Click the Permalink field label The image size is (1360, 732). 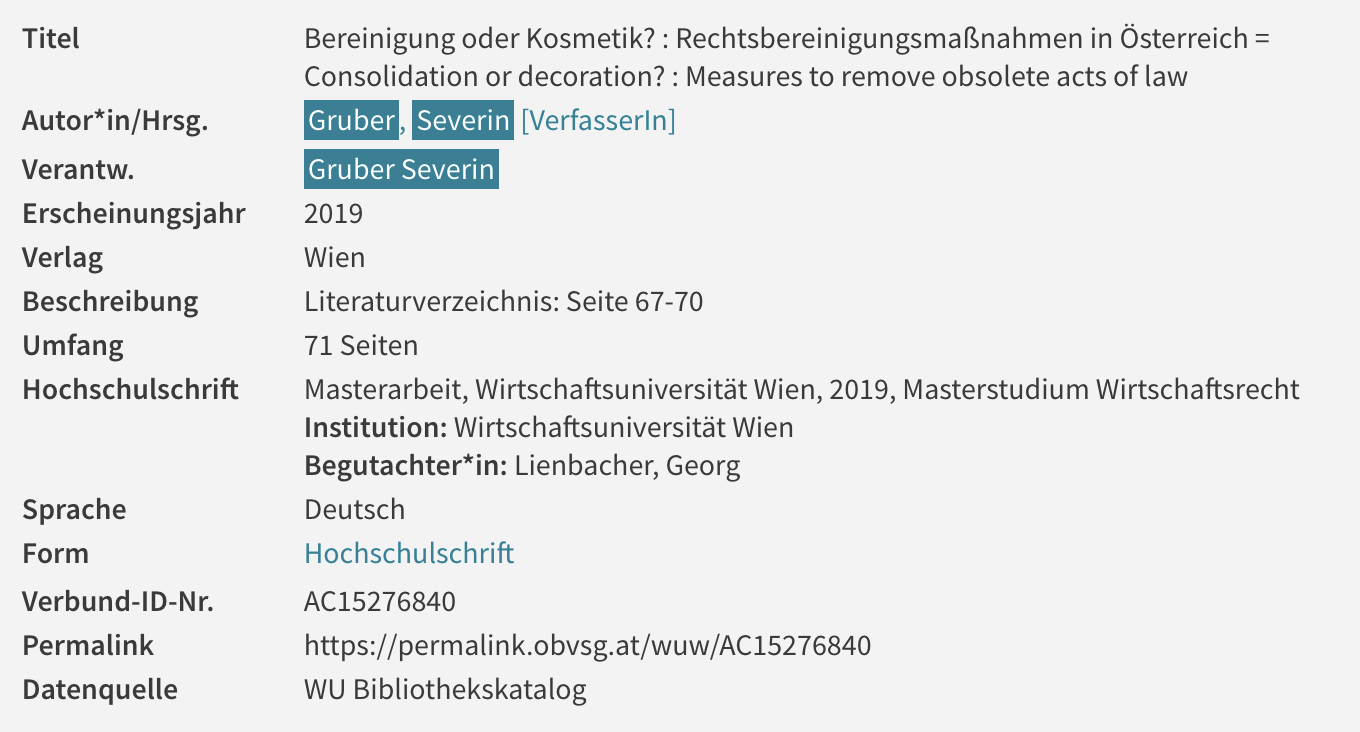88,645
